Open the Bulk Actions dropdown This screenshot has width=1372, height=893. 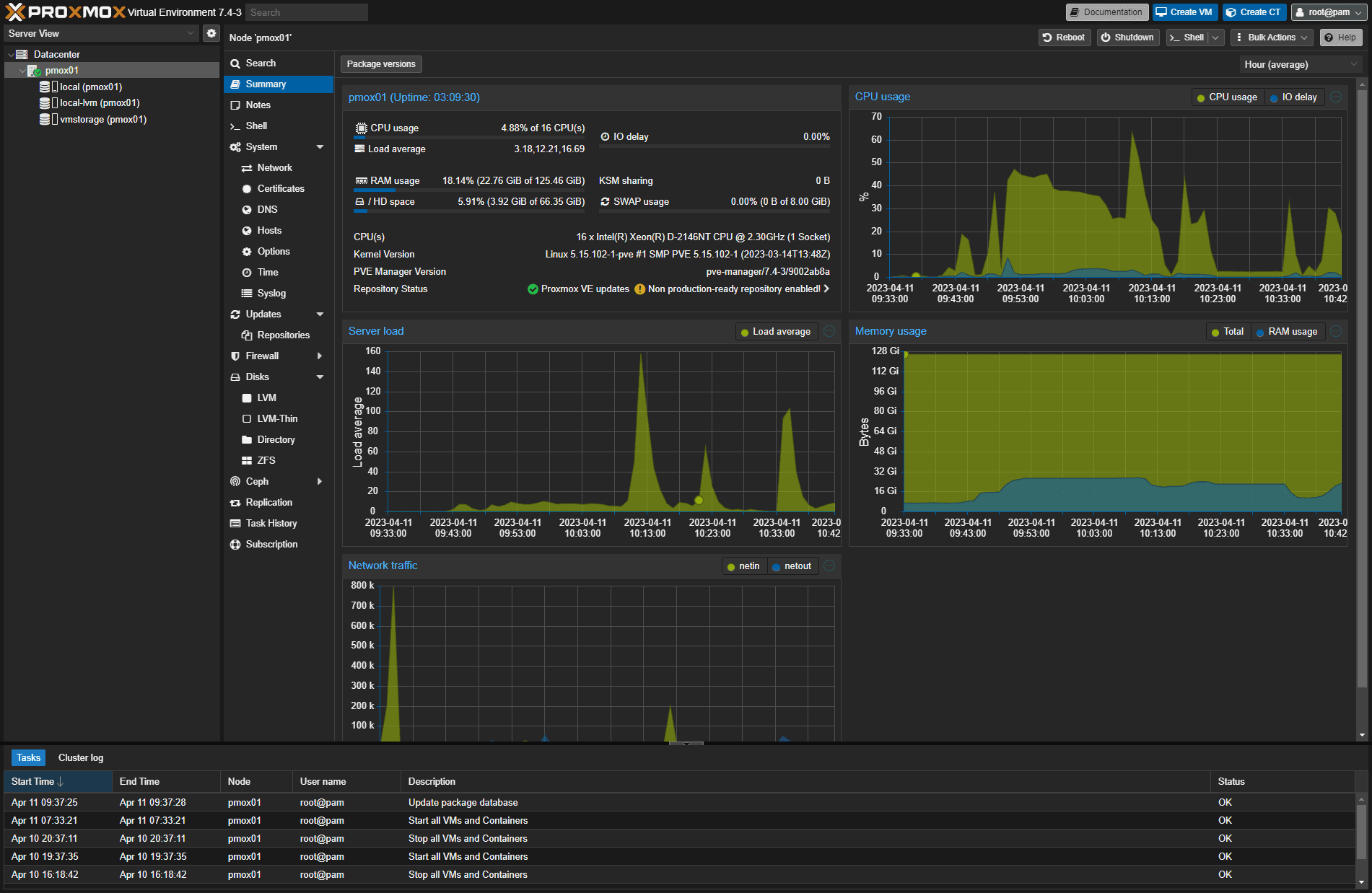tap(1270, 38)
